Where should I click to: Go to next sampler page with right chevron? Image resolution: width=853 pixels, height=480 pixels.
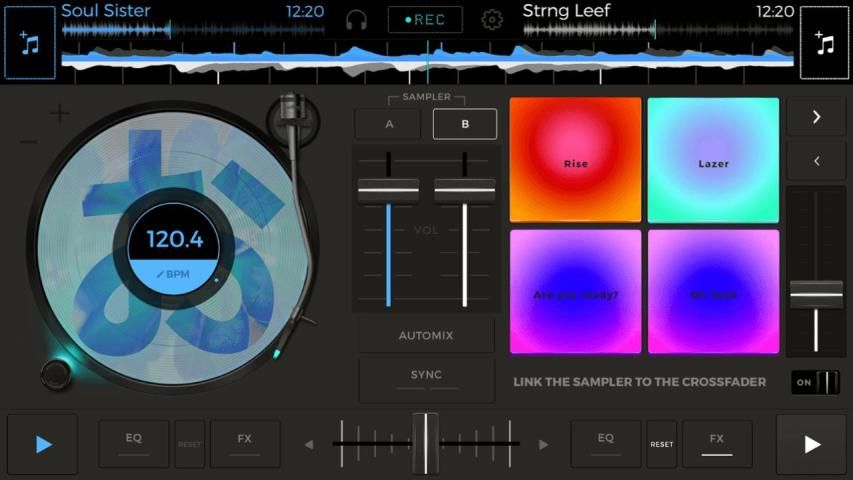pos(815,117)
